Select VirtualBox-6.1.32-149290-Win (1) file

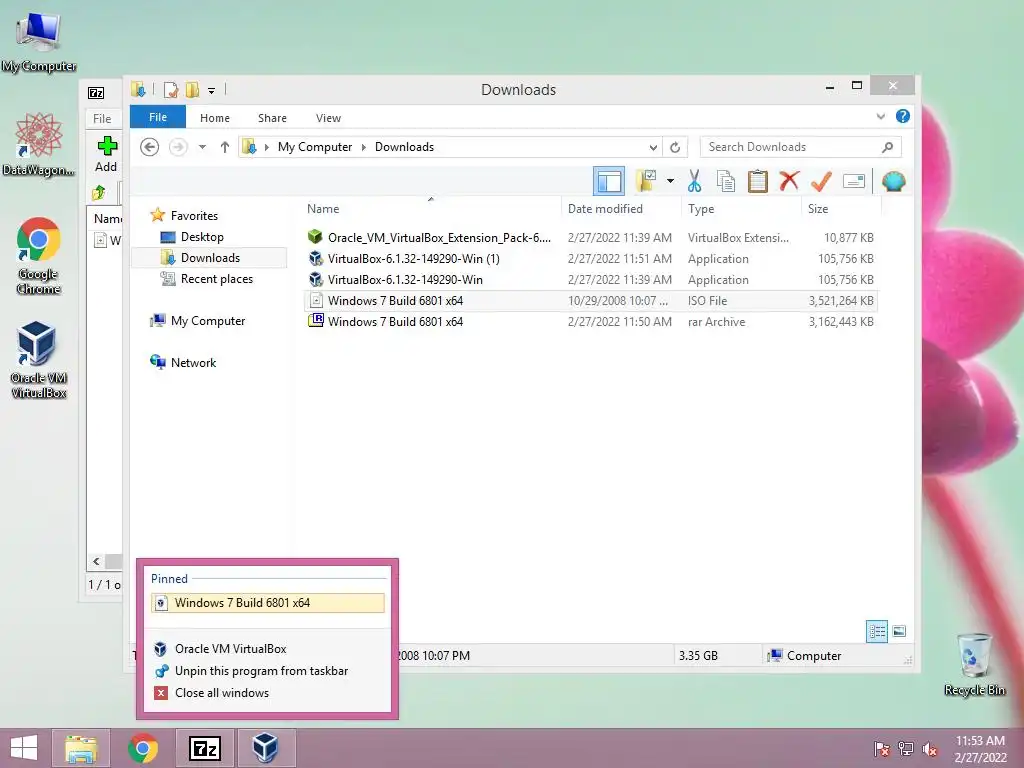point(591,259)
